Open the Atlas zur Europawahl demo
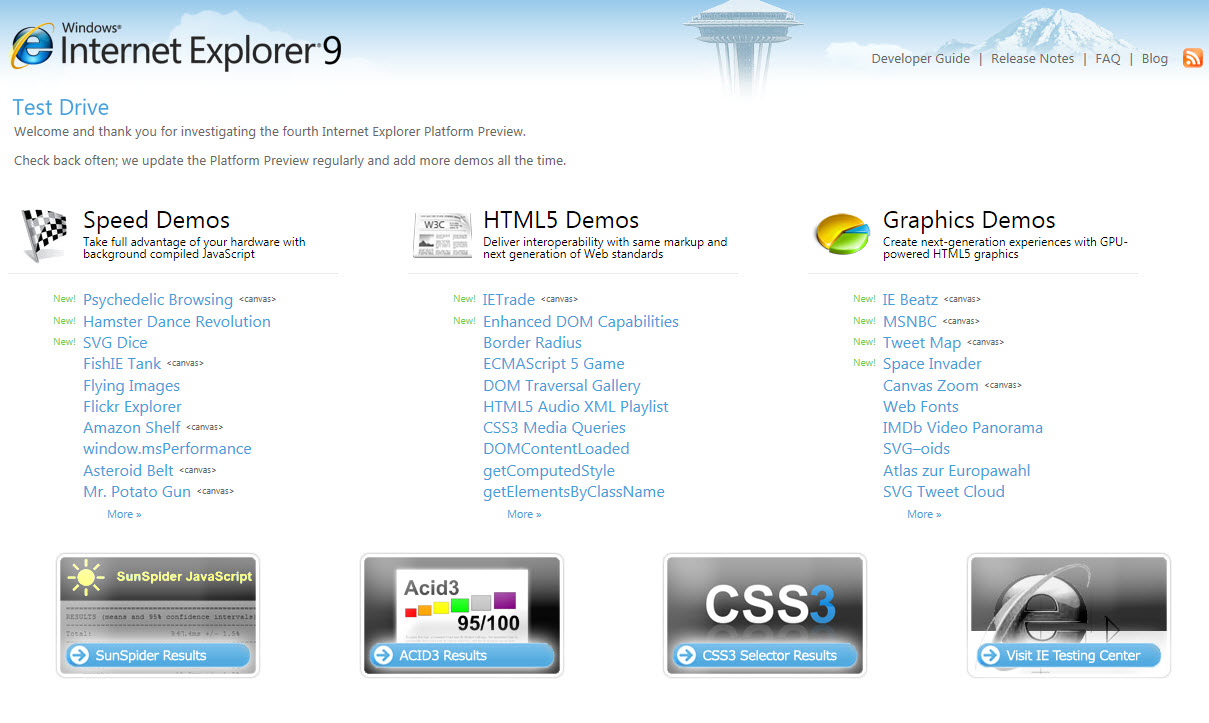 [x=956, y=470]
